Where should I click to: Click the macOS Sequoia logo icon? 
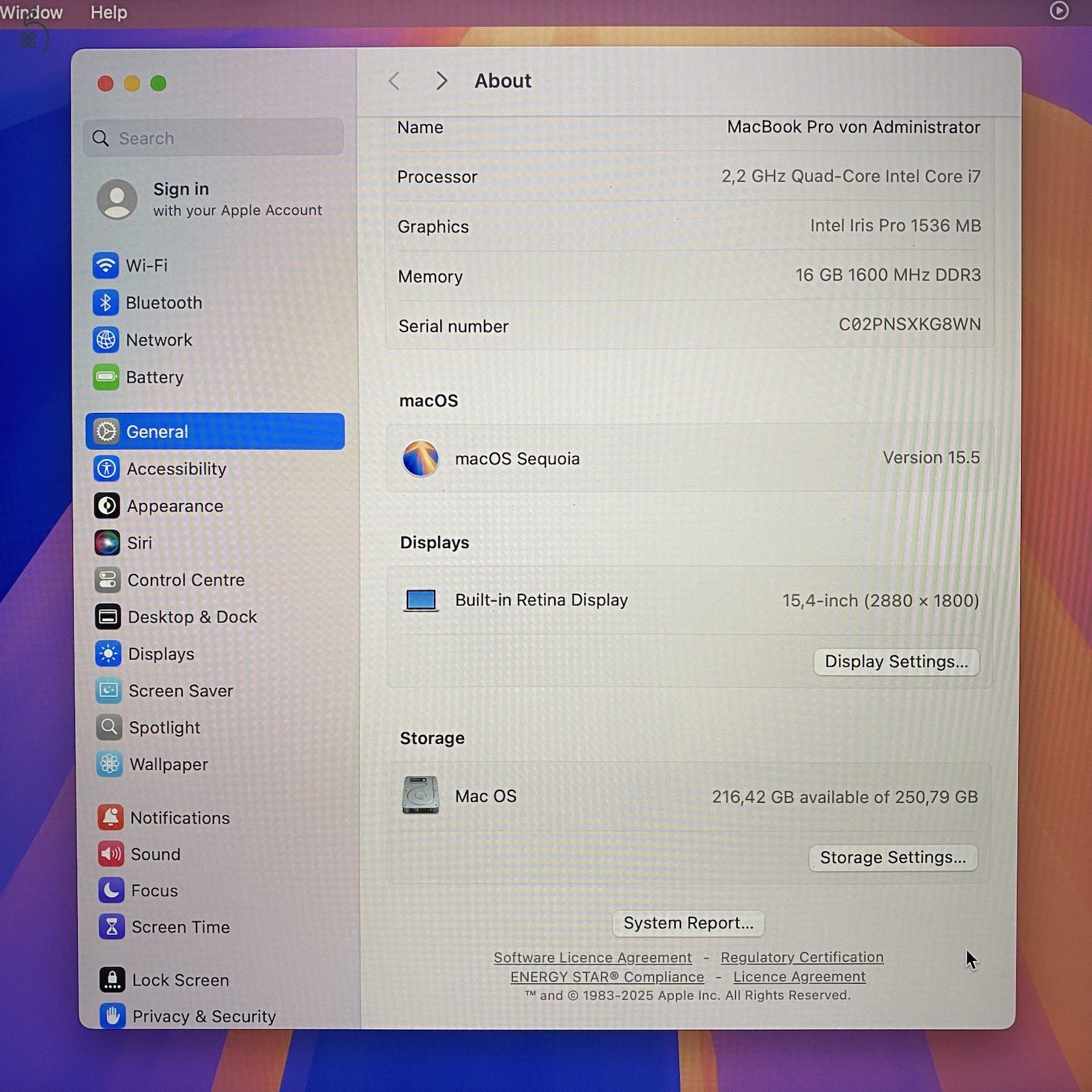click(x=420, y=458)
